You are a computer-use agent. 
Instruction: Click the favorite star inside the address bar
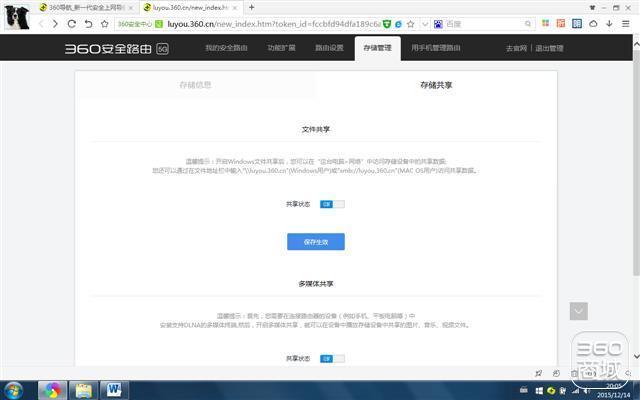point(411,24)
